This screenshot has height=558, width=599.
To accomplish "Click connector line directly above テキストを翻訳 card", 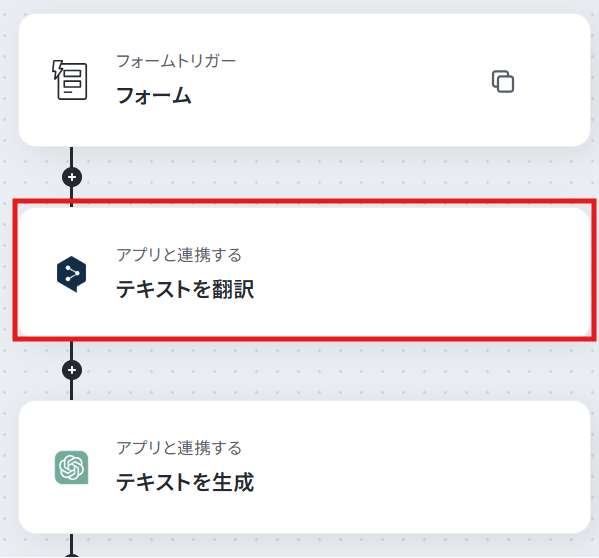I will pos(71,197).
